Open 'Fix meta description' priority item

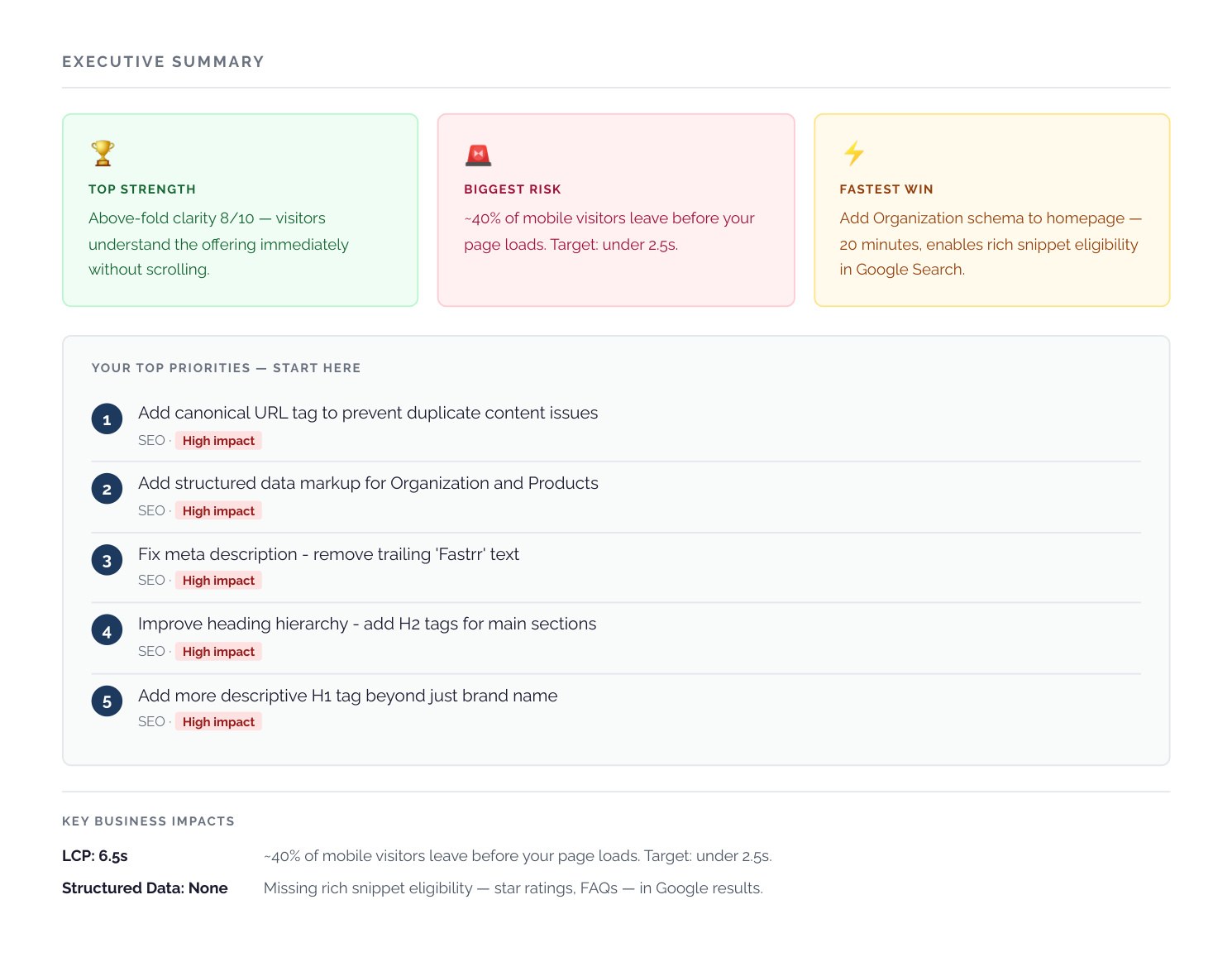(328, 554)
